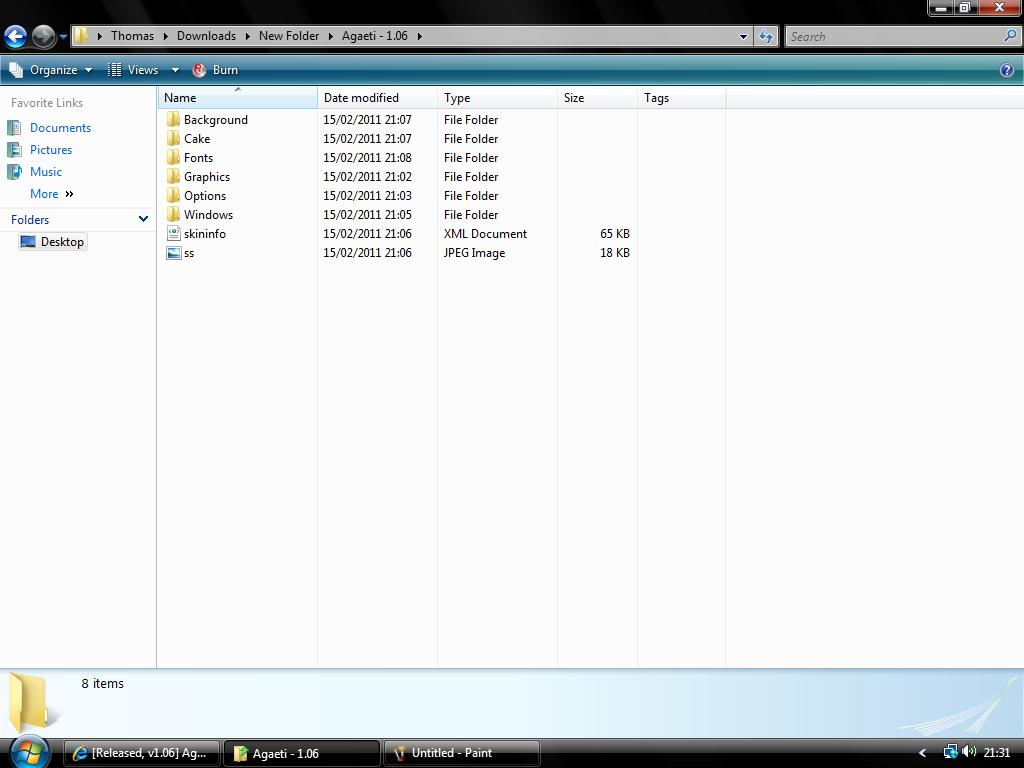Expand the arrow between Downloads and New Folder

pyautogui.click(x=248, y=37)
